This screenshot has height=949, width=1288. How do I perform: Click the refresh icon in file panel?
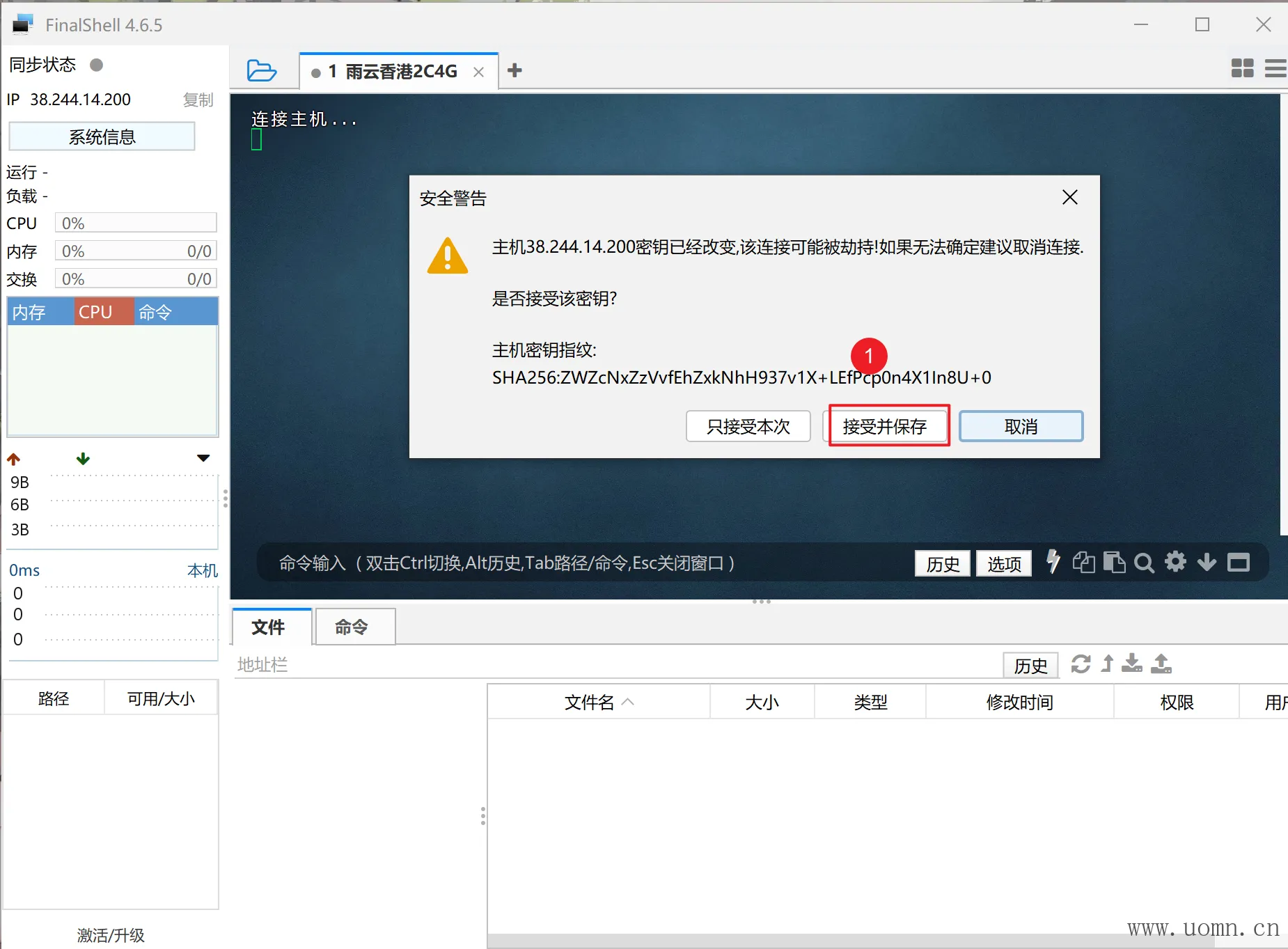1081,664
